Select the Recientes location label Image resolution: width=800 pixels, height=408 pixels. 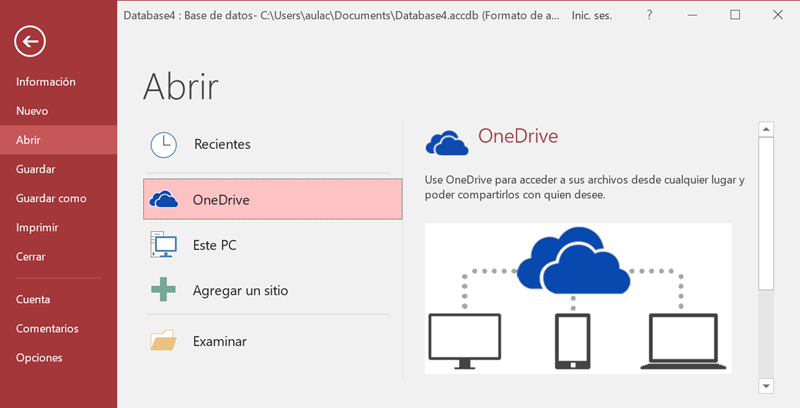click(x=222, y=144)
